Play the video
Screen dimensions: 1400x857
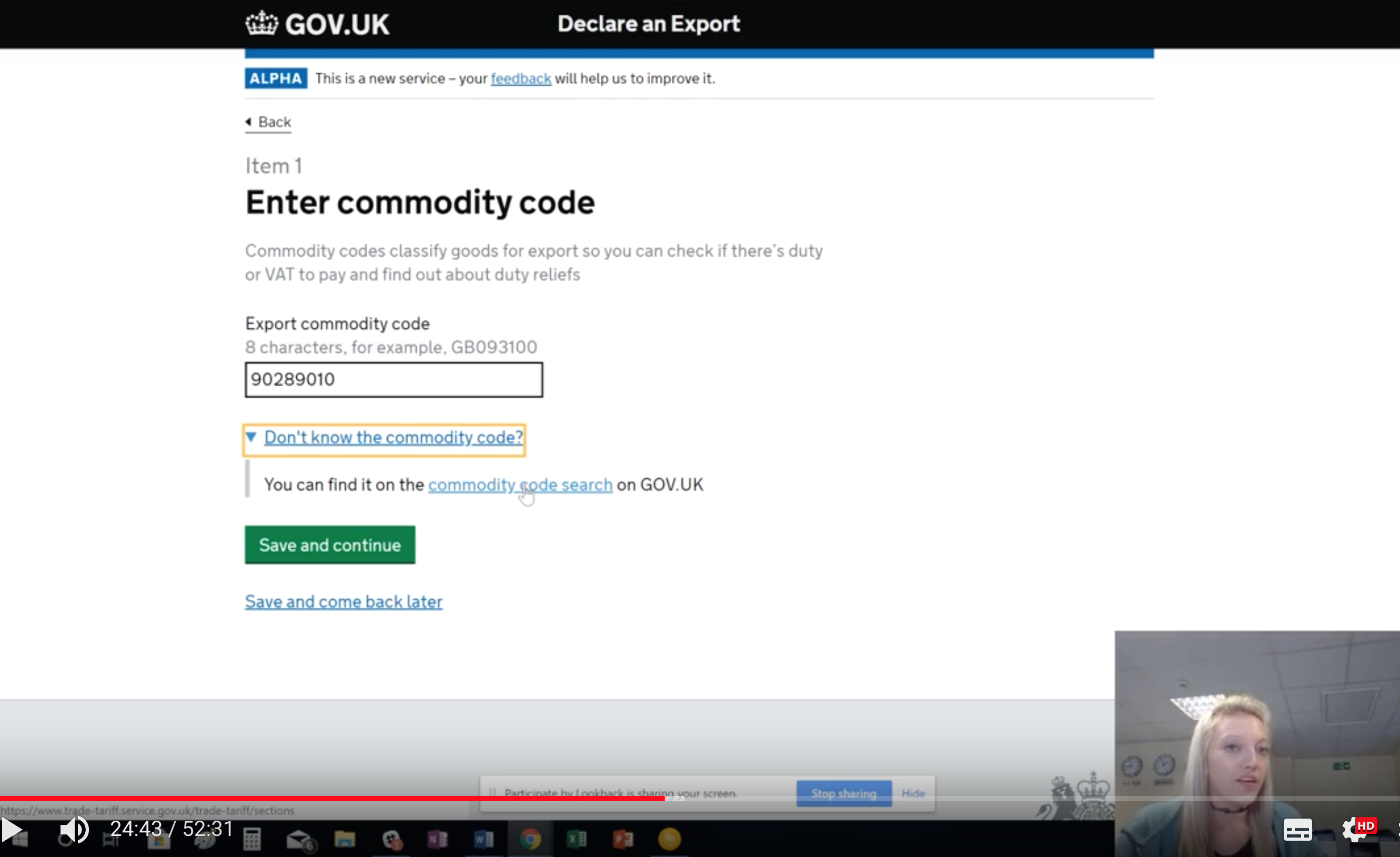tap(12, 830)
